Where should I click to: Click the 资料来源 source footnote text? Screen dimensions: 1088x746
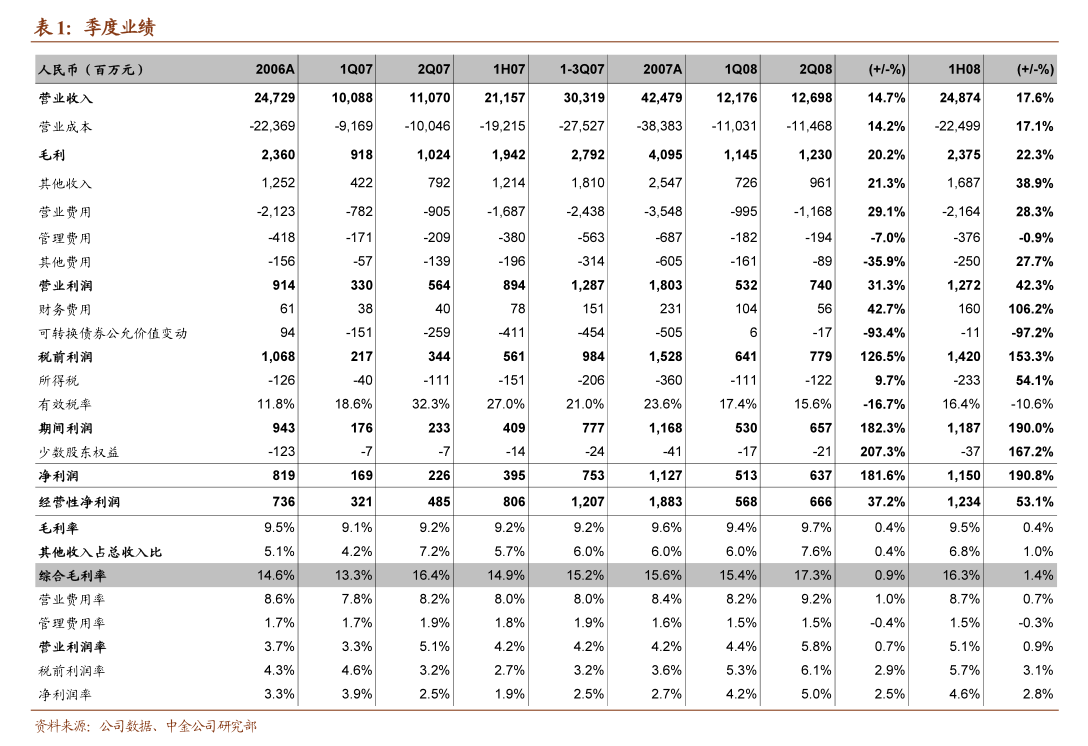point(146,726)
